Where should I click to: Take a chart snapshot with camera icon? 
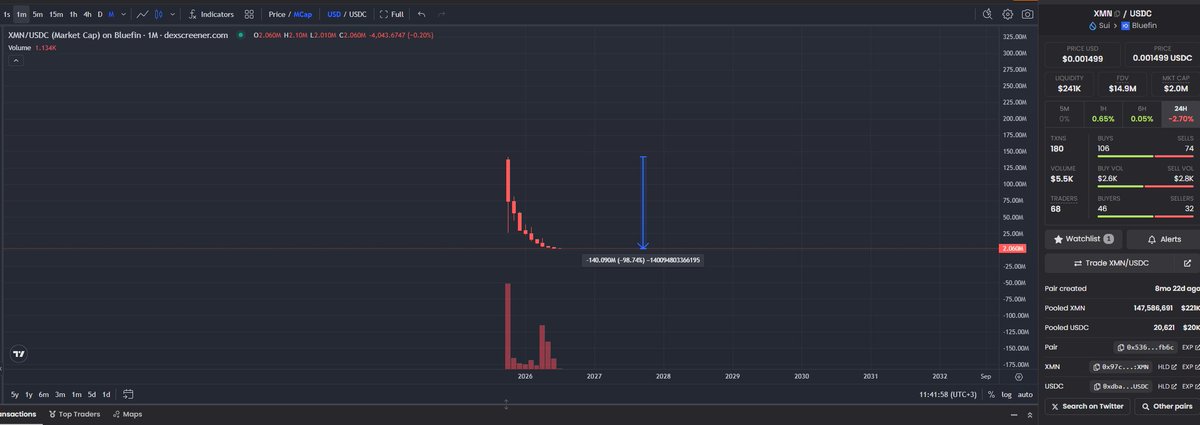(1028, 15)
